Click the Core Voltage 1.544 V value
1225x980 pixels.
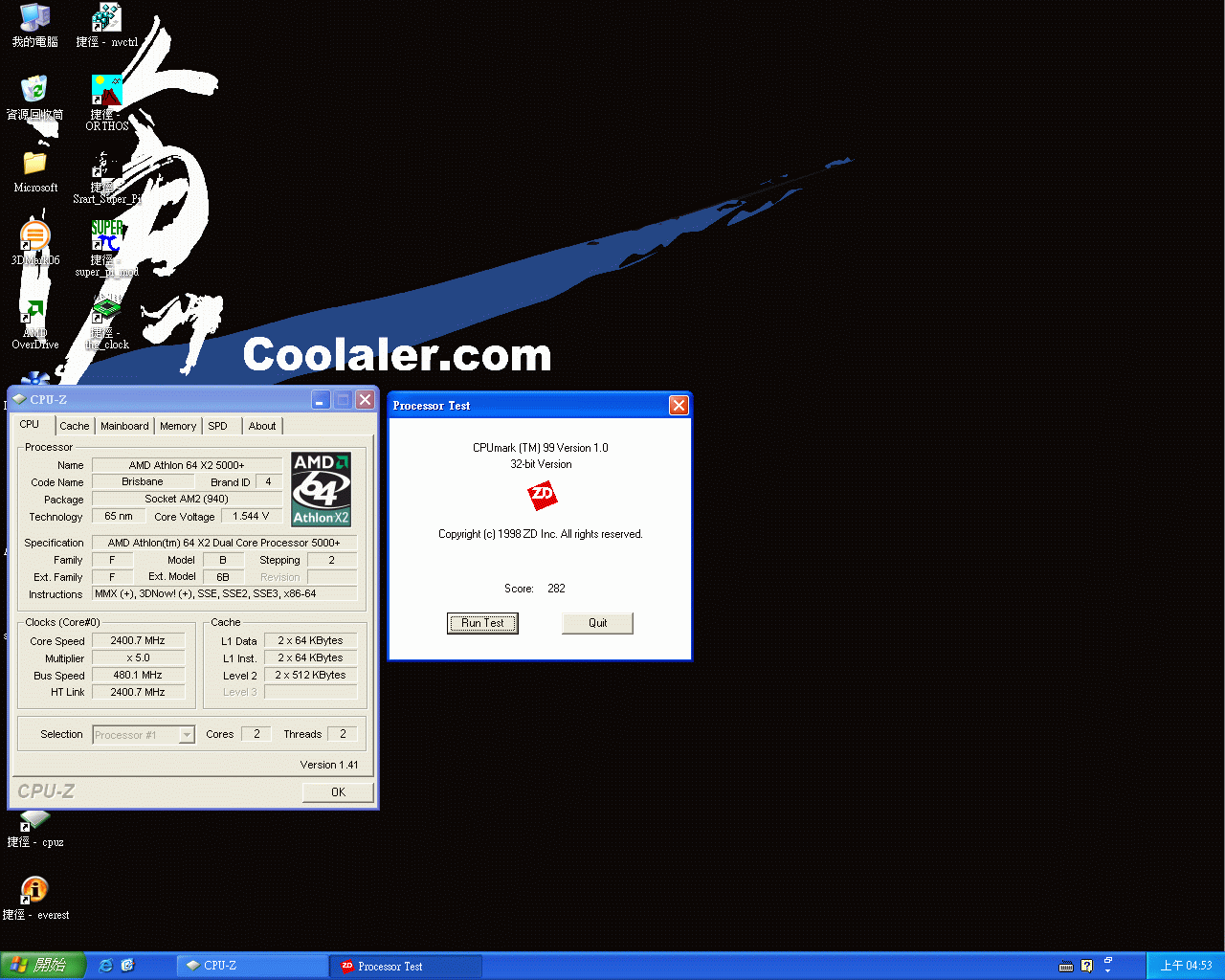click(252, 516)
